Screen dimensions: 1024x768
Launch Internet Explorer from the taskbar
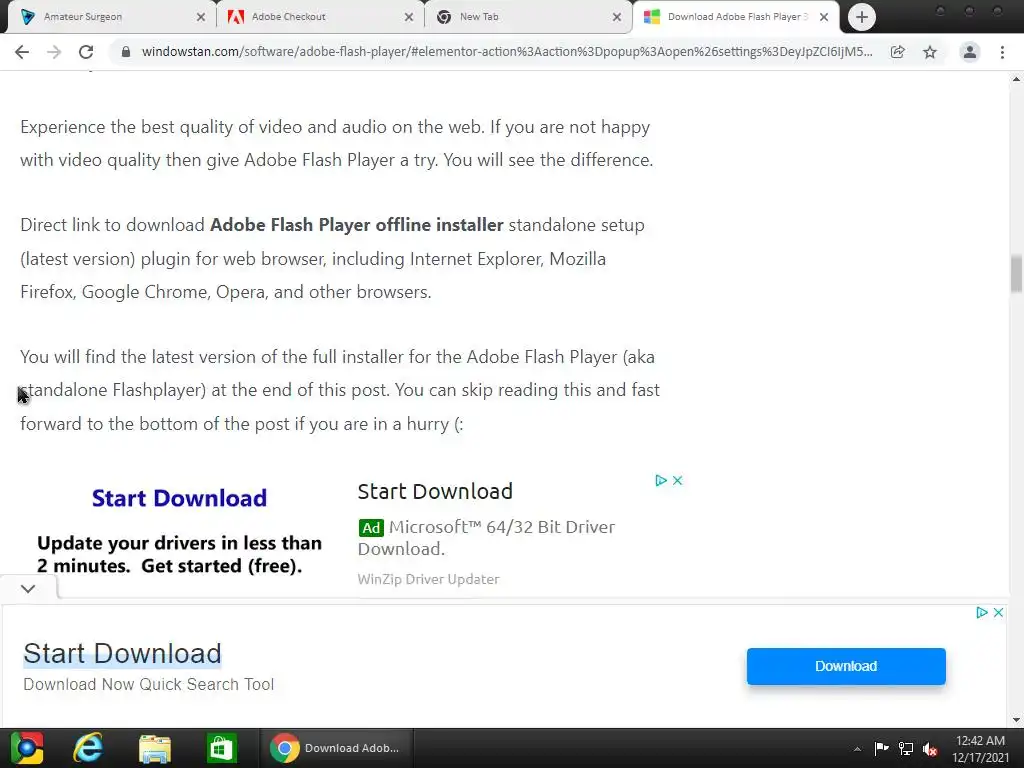[x=88, y=748]
